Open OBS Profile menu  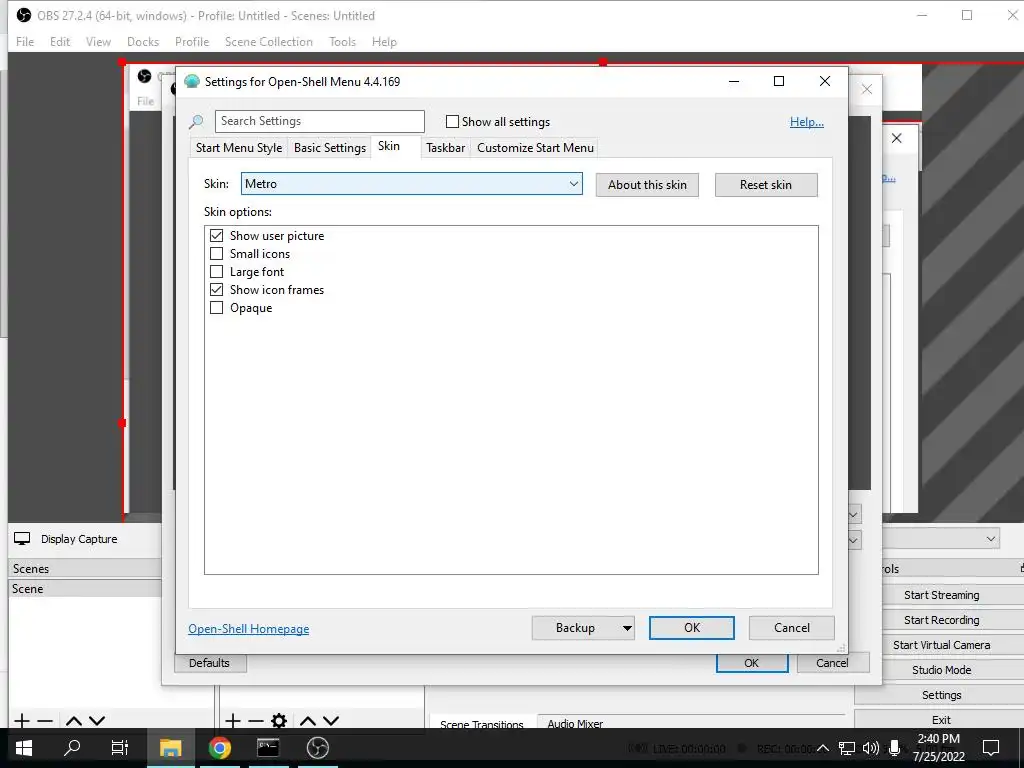click(192, 42)
